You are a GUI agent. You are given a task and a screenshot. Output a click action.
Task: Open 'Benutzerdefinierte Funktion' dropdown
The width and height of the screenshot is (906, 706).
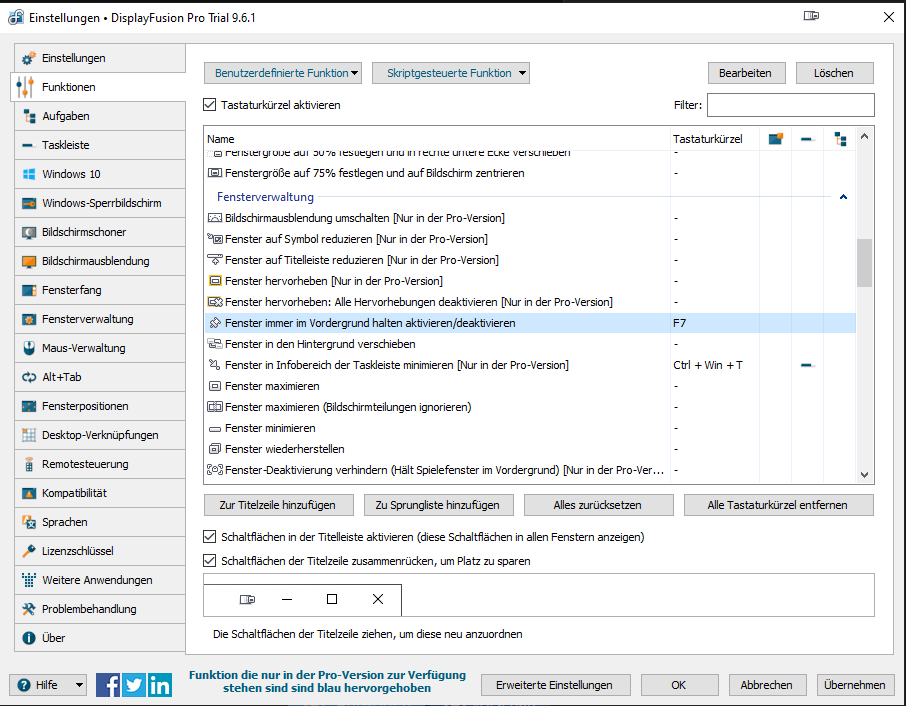[x=283, y=73]
